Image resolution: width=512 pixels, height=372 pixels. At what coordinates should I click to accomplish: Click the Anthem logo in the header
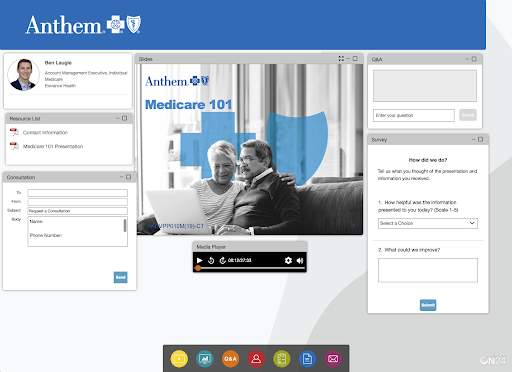(83, 25)
